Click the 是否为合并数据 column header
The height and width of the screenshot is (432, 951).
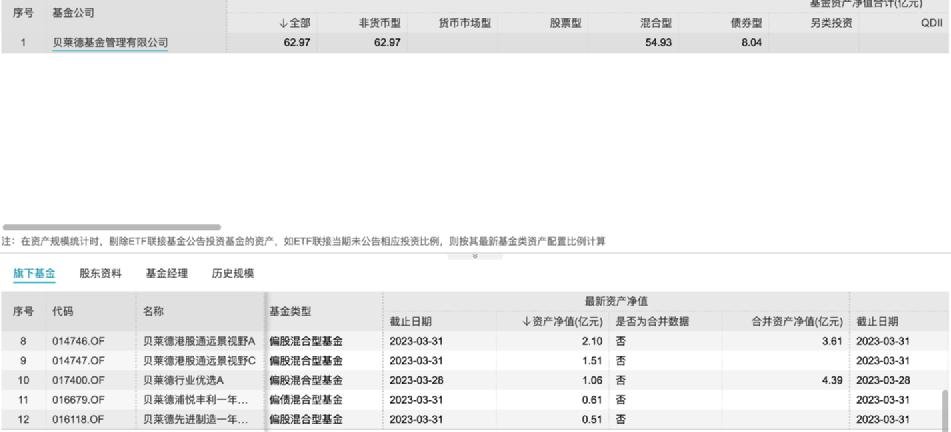(x=652, y=322)
